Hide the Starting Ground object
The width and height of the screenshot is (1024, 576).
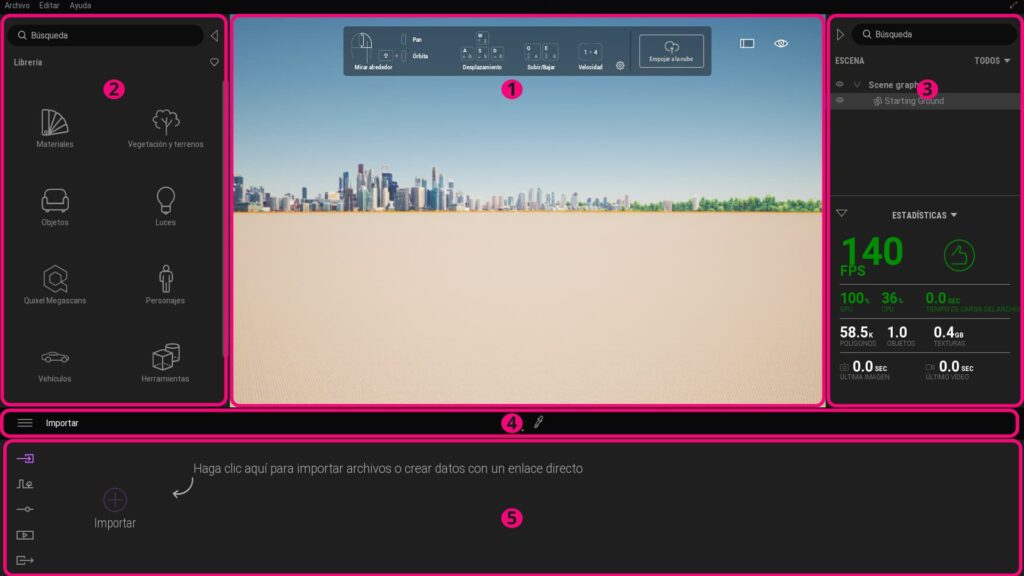(840, 100)
